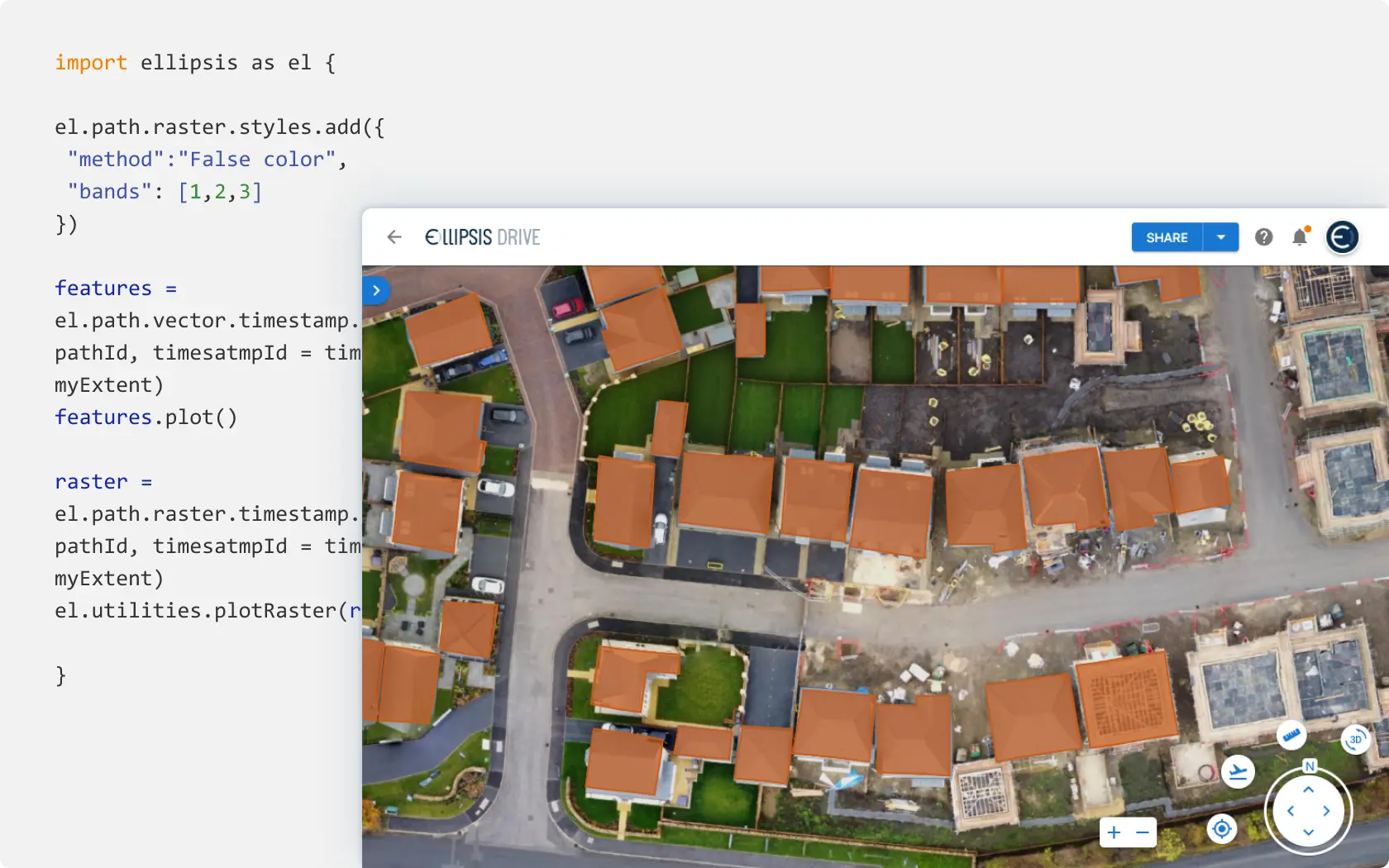The width and height of the screenshot is (1389, 868).
Task: Open the SHARE dropdown arrow
Action: point(1221,237)
